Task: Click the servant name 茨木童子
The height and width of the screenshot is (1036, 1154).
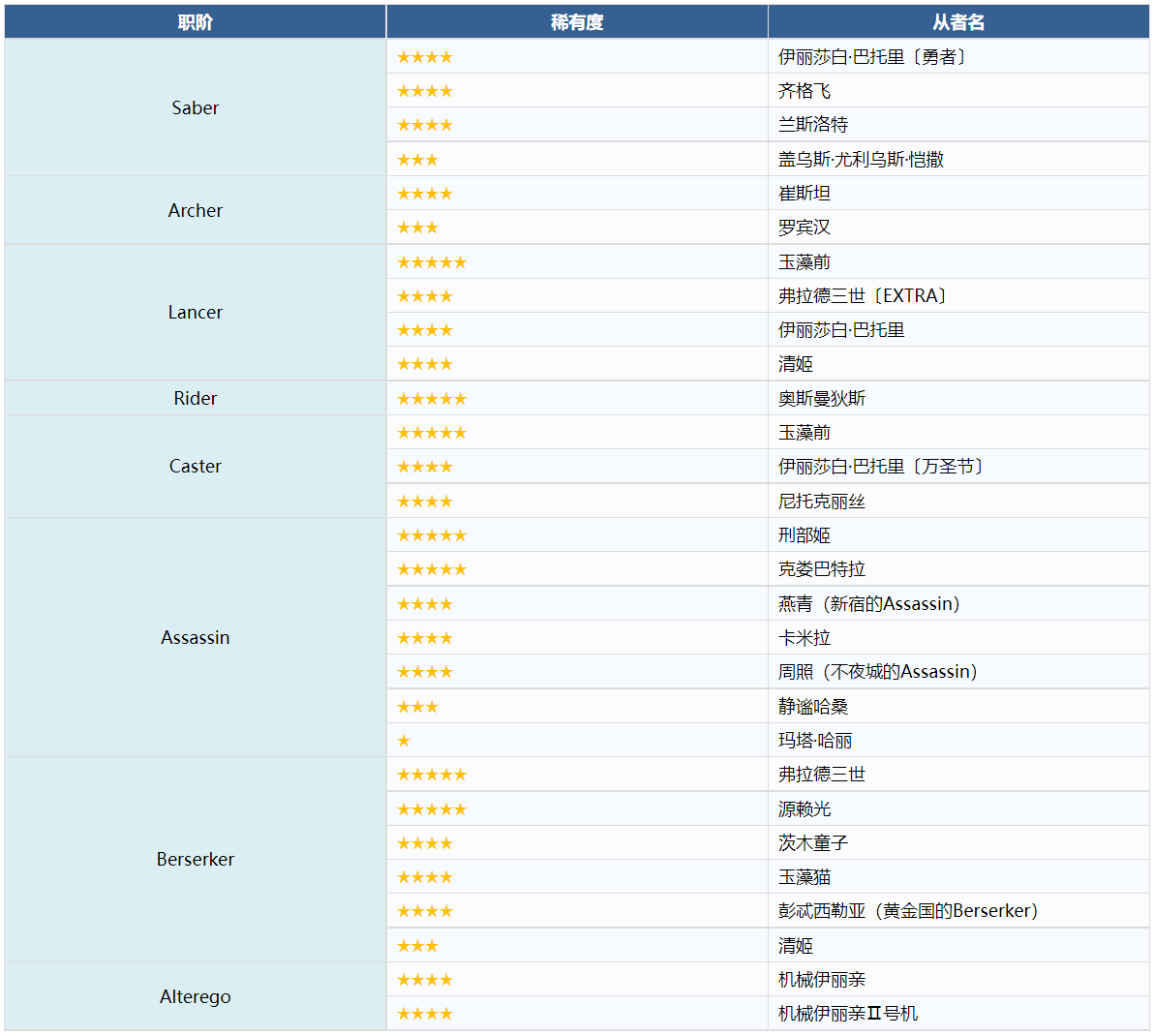Action: coord(813,843)
